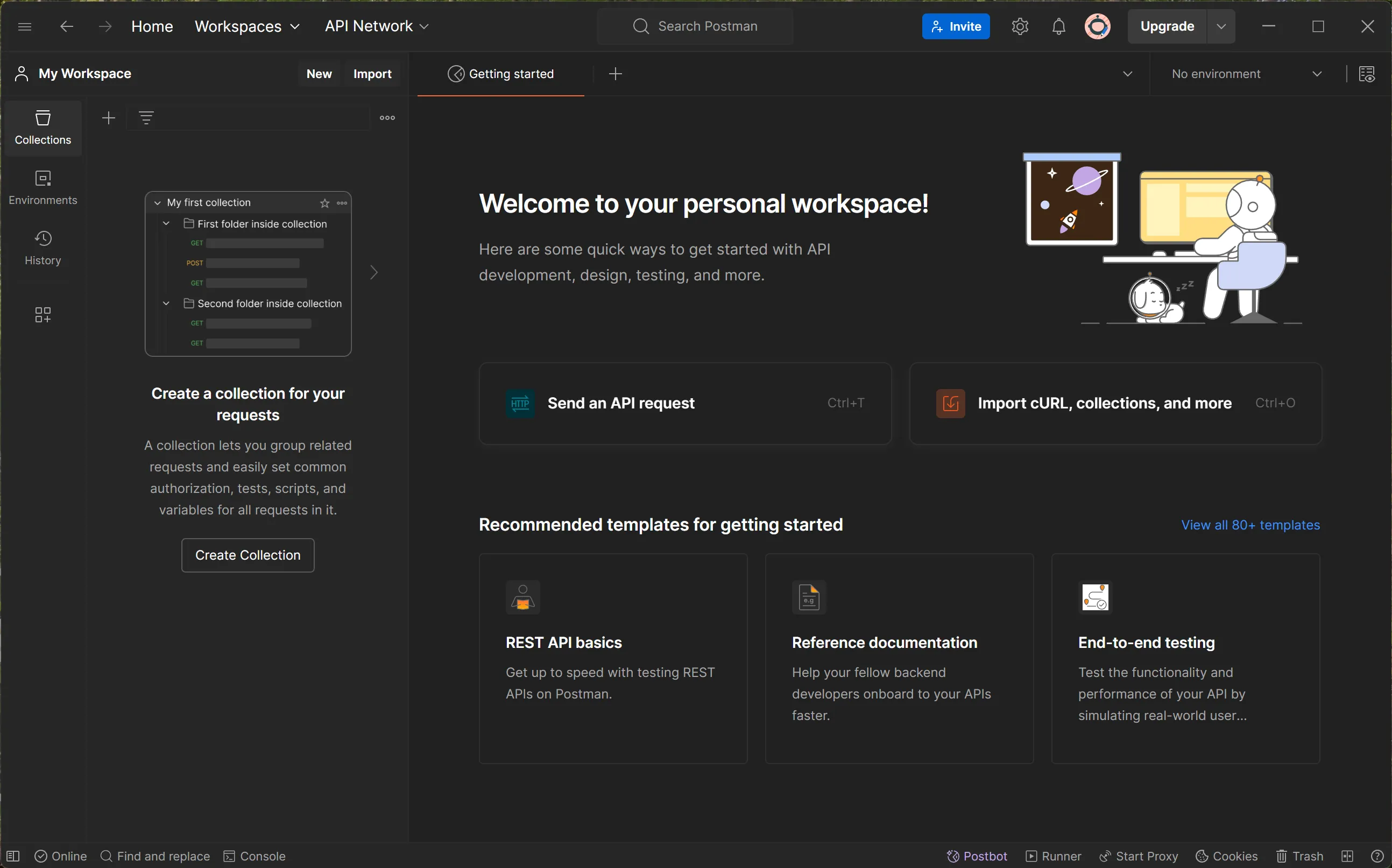This screenshot has height=868, width=1392.
Task: Click Send an API request card
Action: [x=685, y=403]
